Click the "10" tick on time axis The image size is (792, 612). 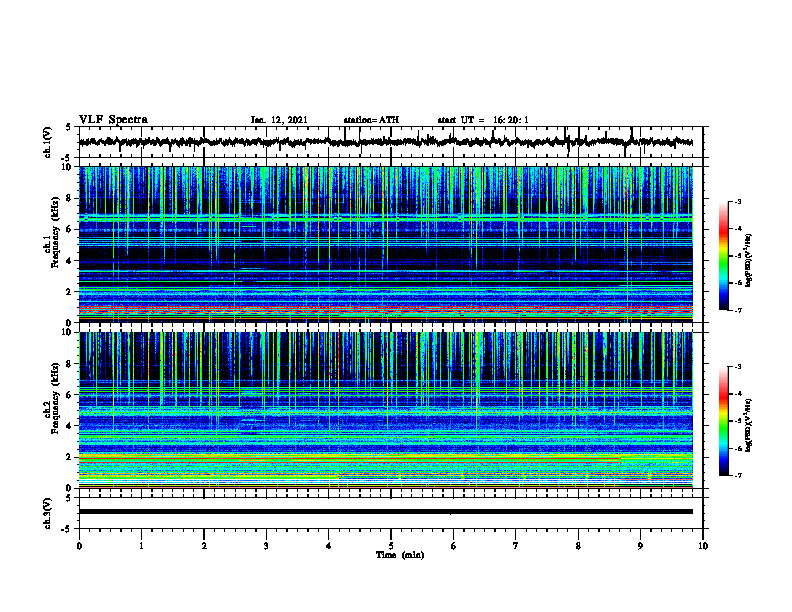pos(703,546)
